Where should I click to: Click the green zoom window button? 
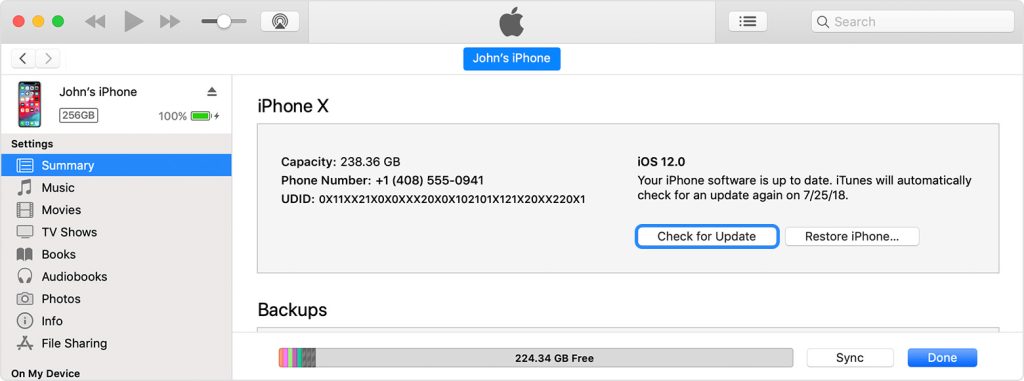click(58, 22)
